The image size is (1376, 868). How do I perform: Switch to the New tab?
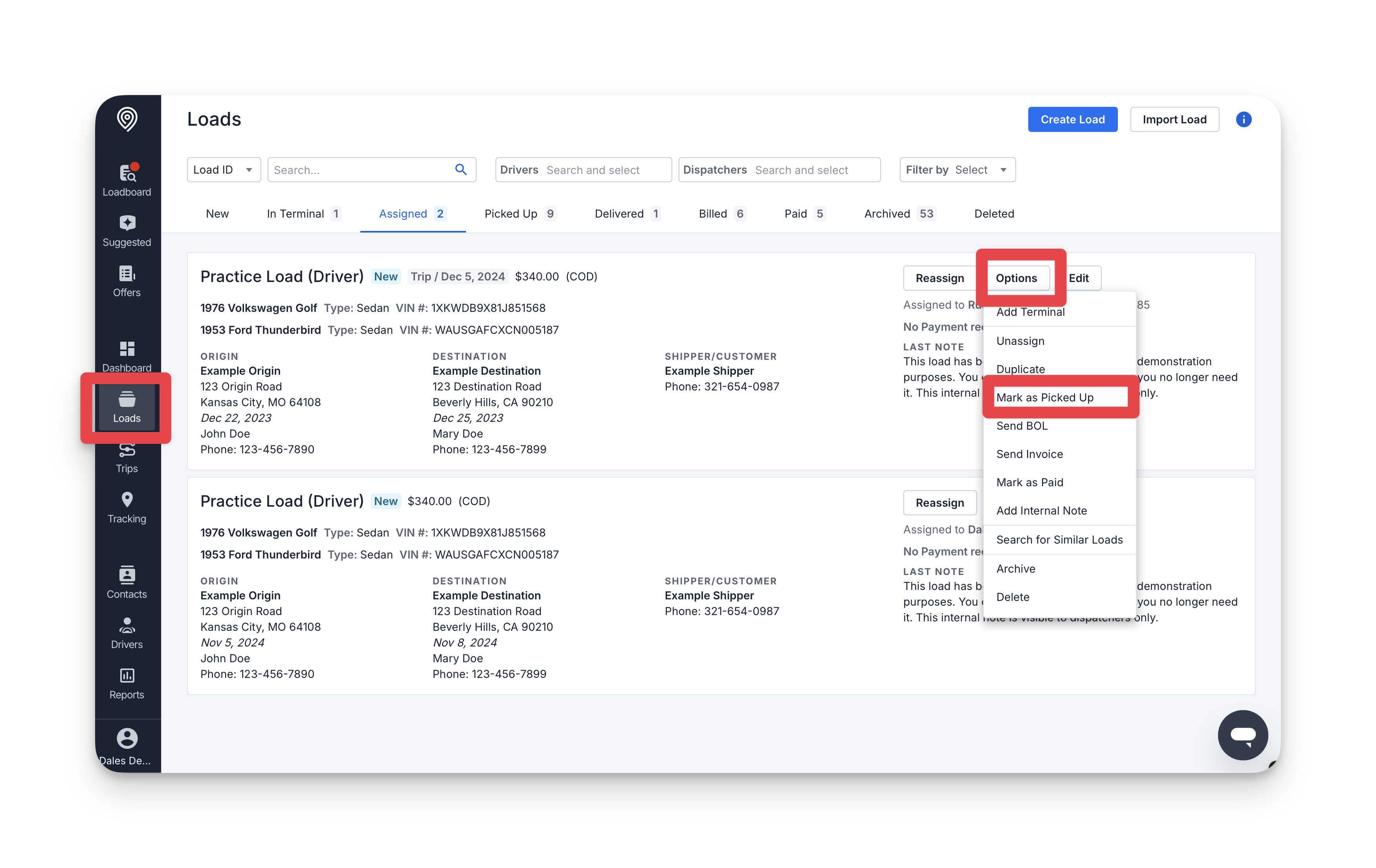tap(217, 214)
